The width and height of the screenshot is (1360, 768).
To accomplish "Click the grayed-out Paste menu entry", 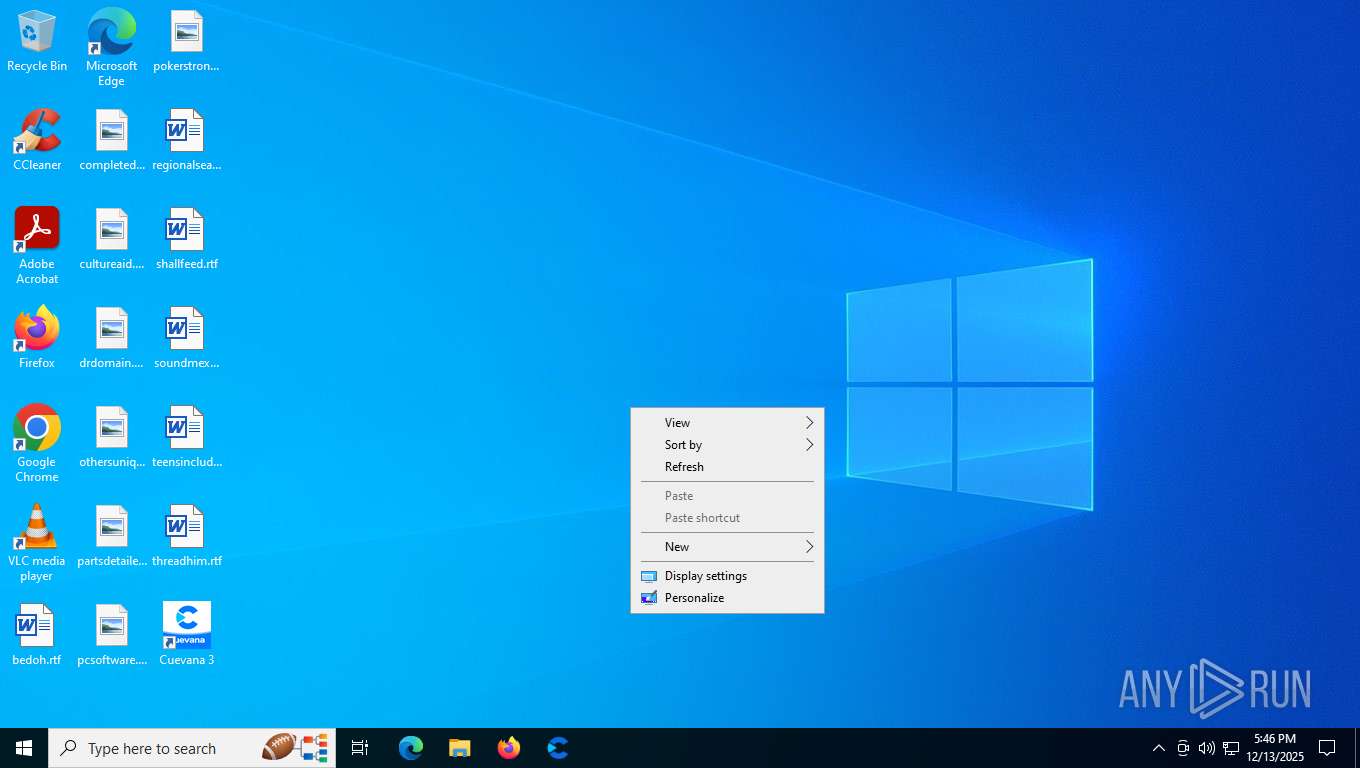I will (727, 496).
